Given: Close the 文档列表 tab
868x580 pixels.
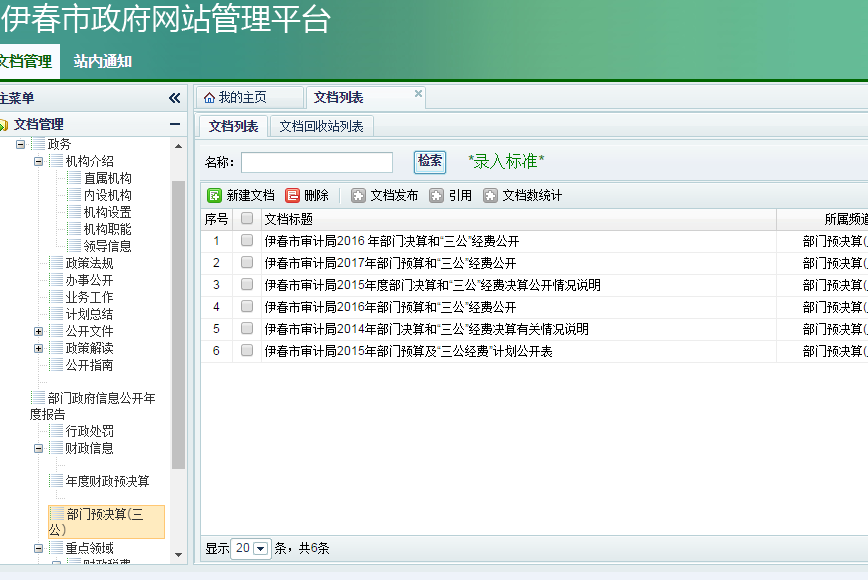Looking at the screenshot, I should click(418, 94).
